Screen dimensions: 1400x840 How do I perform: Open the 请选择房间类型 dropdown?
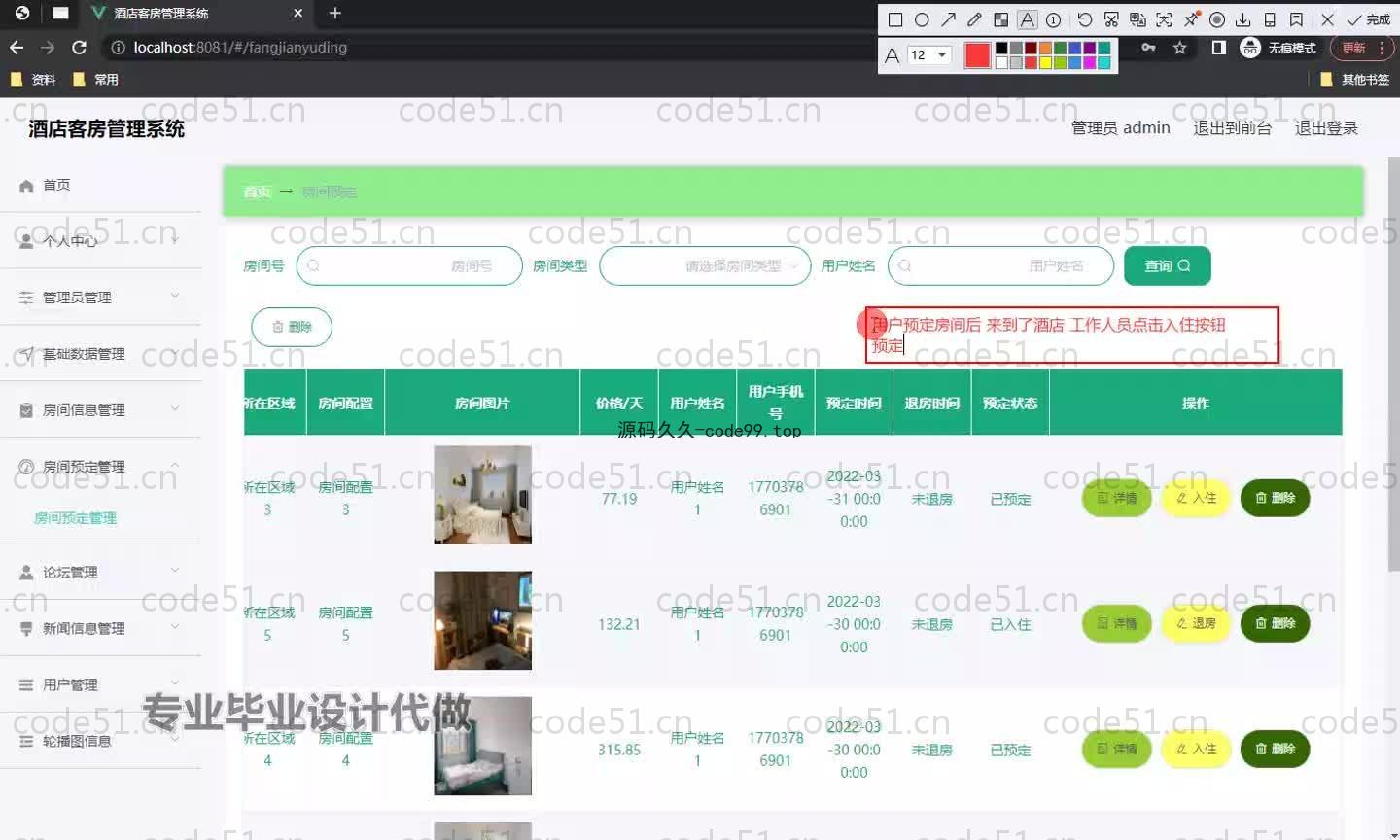click(705, 265)
